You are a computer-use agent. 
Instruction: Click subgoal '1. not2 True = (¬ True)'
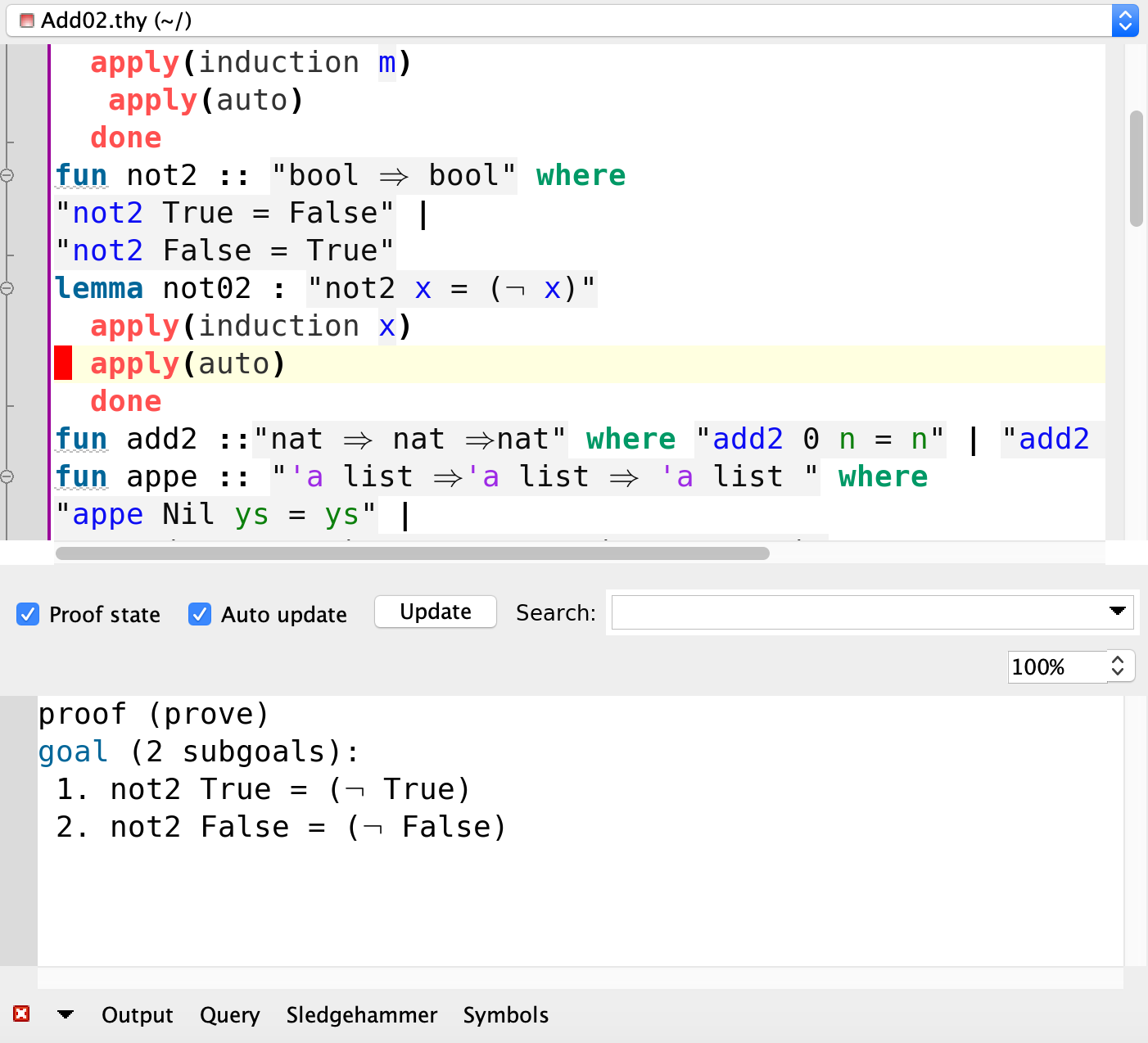click(x=264, y=789)
